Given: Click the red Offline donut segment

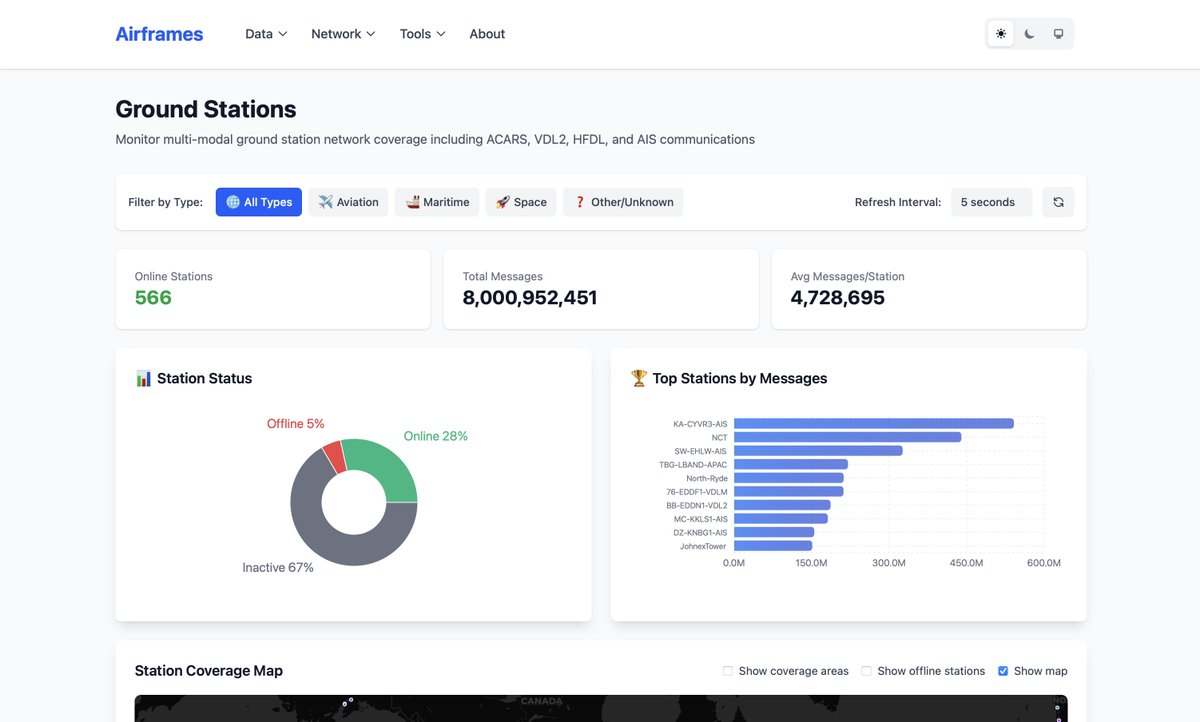Looking at the screenshot, I should coord(334,457).
